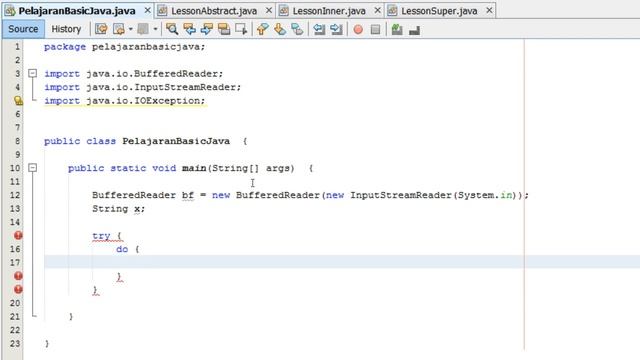The width and height of the screenshot is (640, 360).
Task: Click Find Previous Occurrence icon
Action: point(189,29)
